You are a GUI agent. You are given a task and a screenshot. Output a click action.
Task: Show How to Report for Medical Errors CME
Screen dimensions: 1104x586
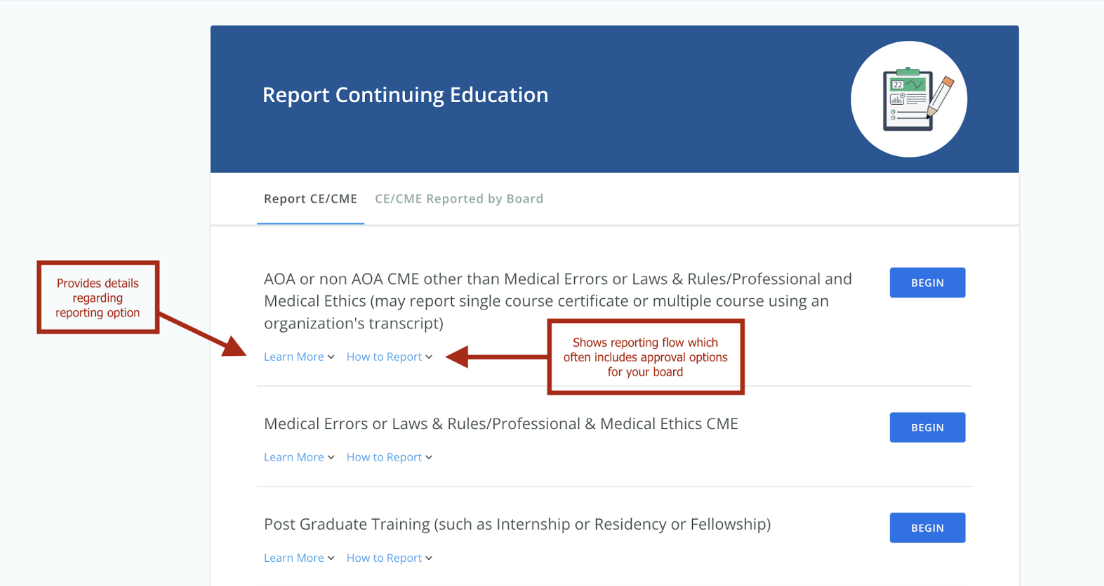point(389,457)
